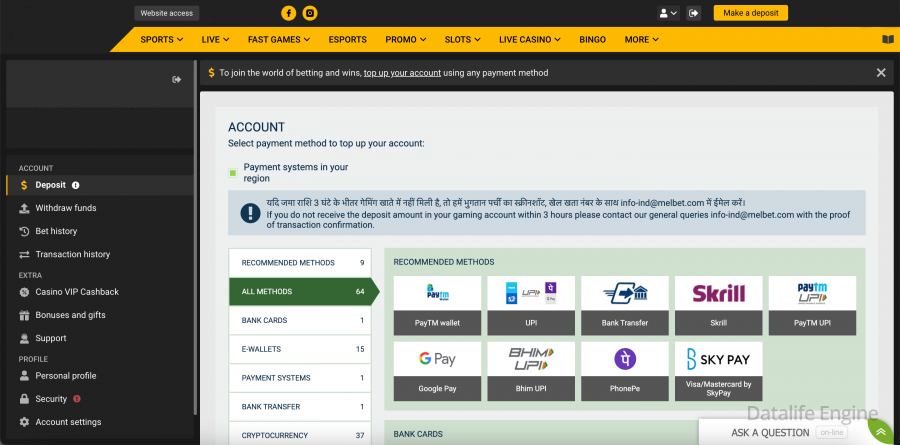Choose the PhonePe payment method

[x=624, y=372]
